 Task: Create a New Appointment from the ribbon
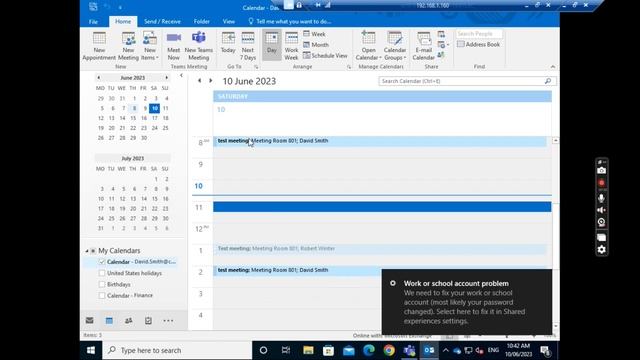[99, 46]
